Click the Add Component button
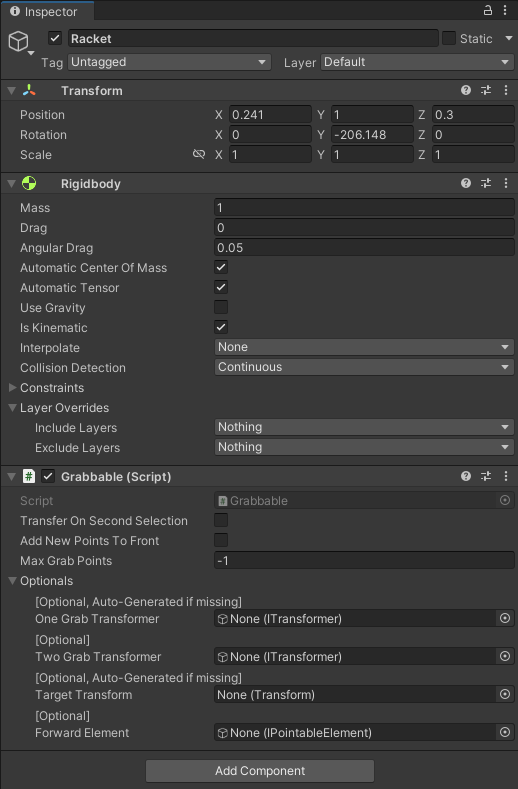 260,770
